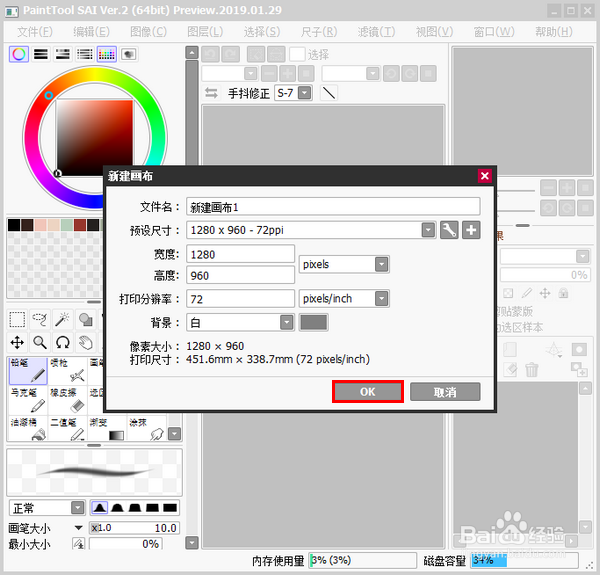The height and width of the screenshot is (575, 600).
Task: Open the 帮助(H) menu
Action: coord(554,32)
